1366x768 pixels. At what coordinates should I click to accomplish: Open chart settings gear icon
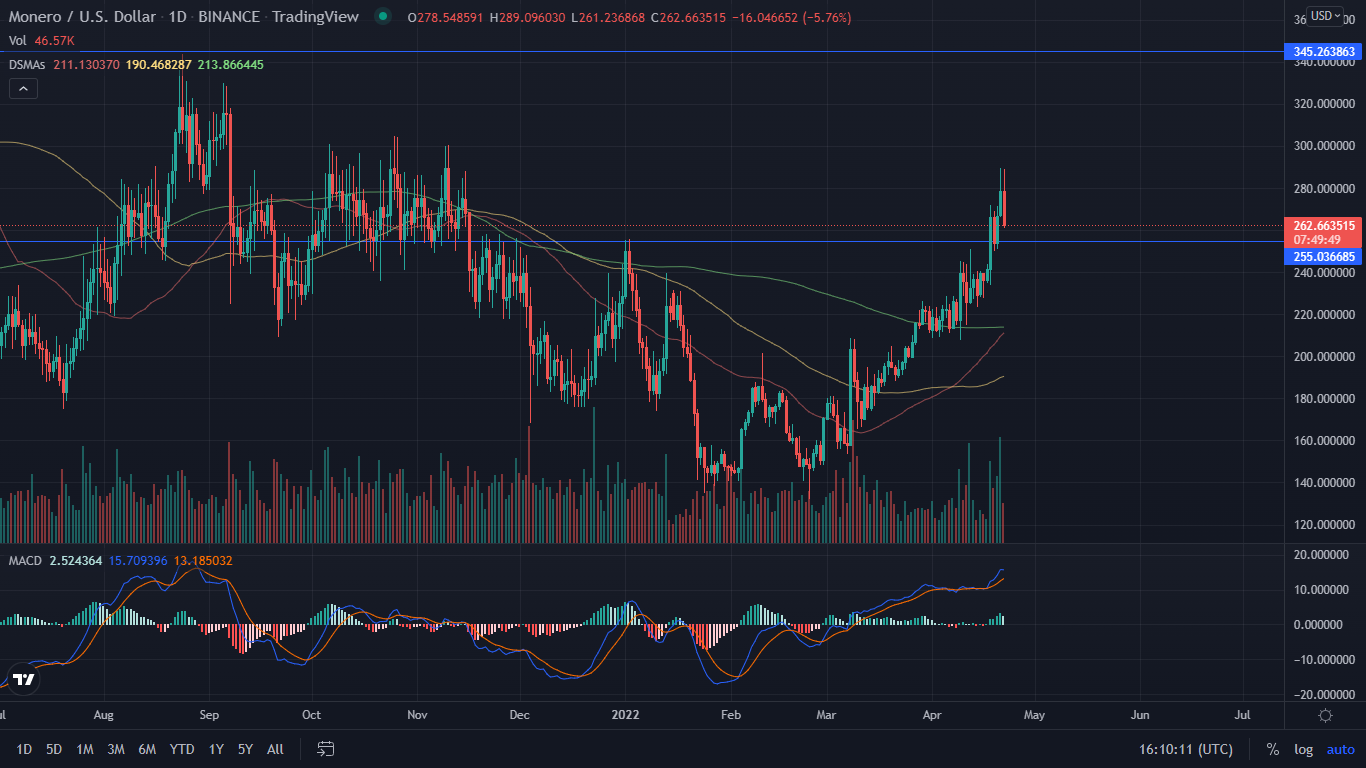coord(1325,715)
